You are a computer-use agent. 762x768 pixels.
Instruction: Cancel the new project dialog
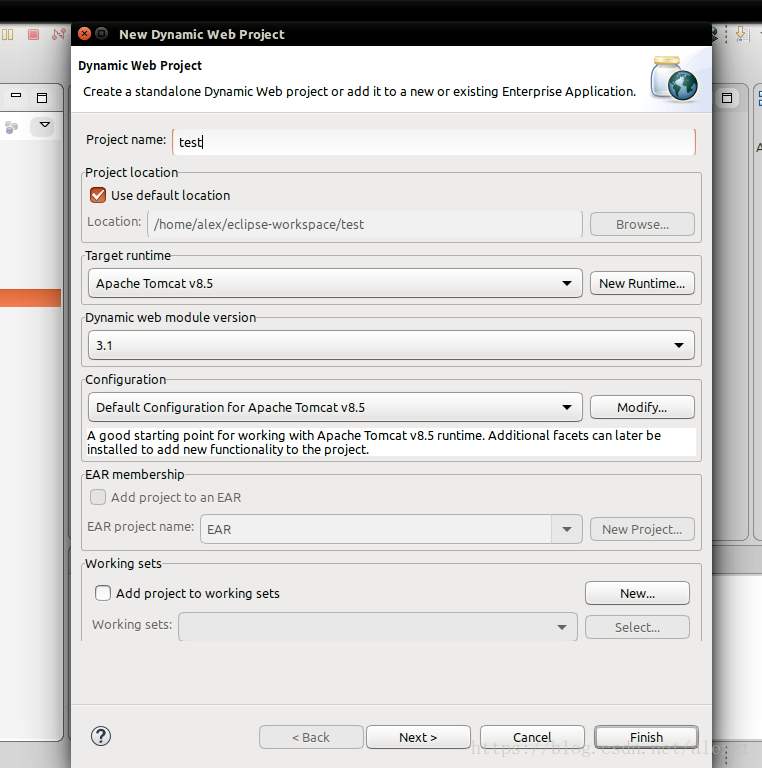(x=532, y=737)
